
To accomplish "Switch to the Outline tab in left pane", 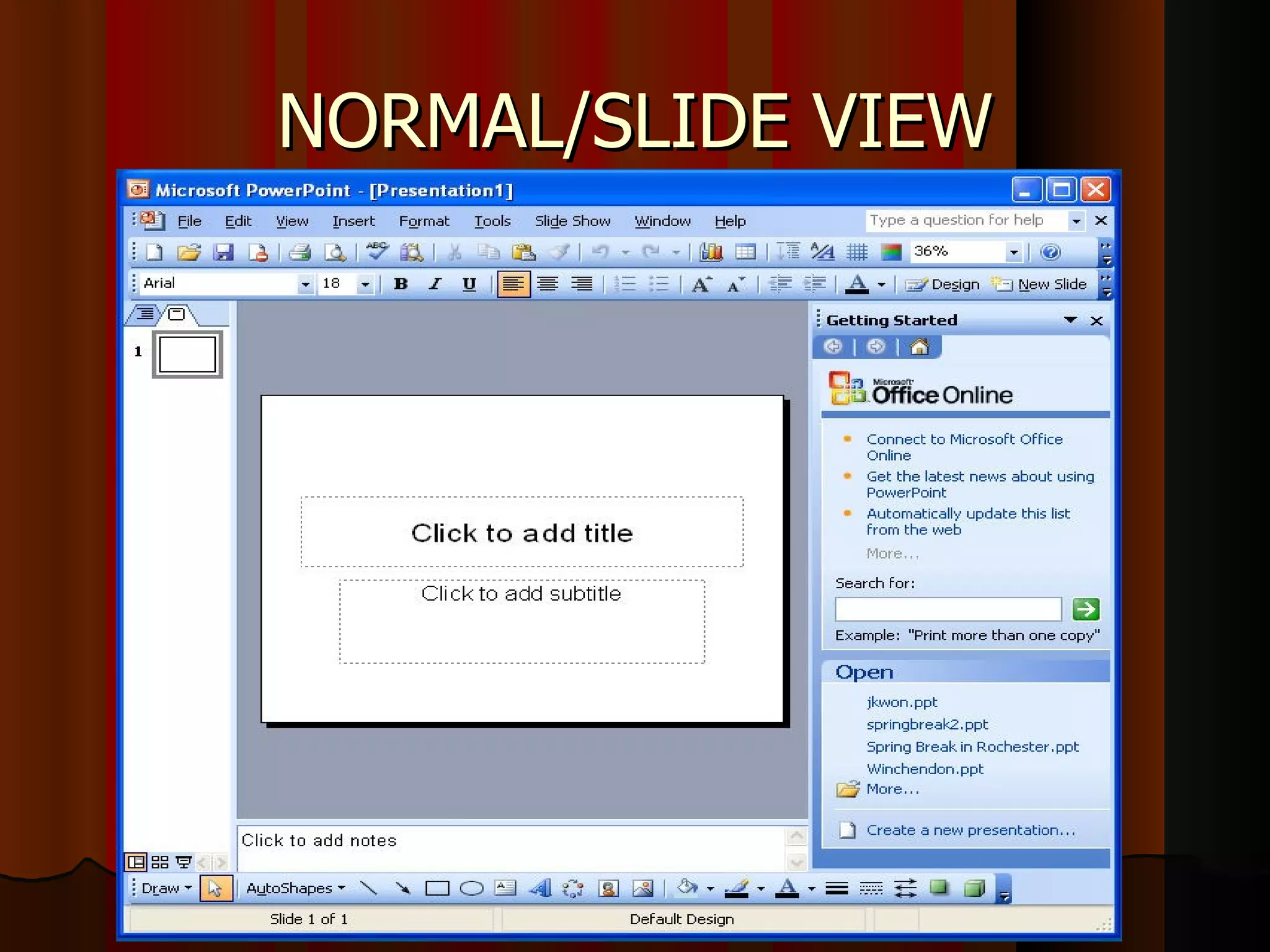I will (x=145, y=314).
